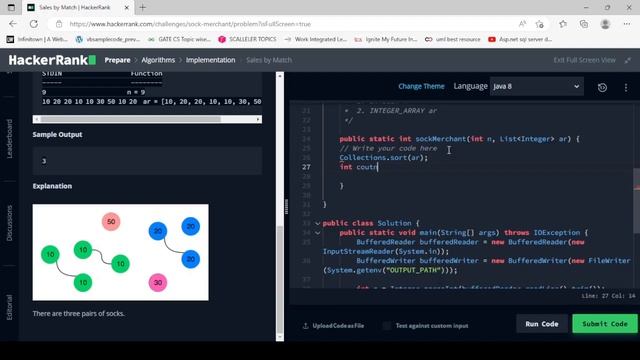640x360 pixels.
Task: Go to the Algorithms breadcrumb
Action: (x=158, y=60)
